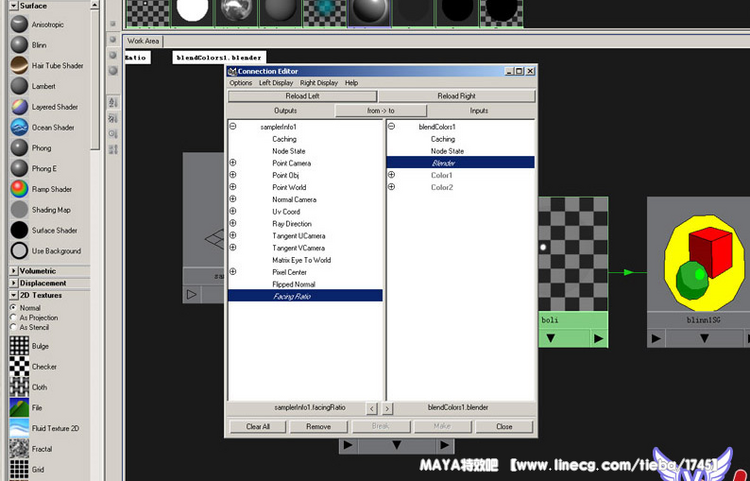This screenshot has height=481, width=750.
Task: Open the Left Display menu
Action: [275, 83]
